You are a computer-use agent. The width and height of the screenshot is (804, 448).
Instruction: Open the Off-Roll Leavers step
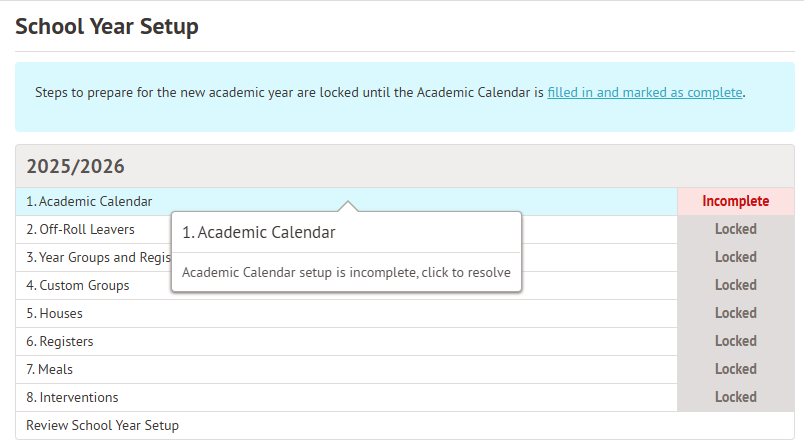click(81, 229)
